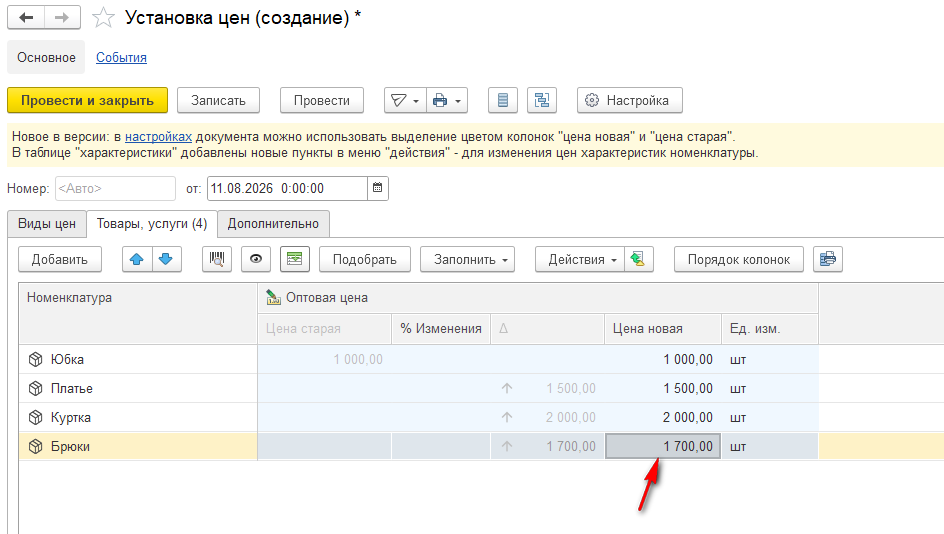The height and width of the screenshot is (534, 944).
Task: Click the Брюки item box icon
Action: (36, 446)
